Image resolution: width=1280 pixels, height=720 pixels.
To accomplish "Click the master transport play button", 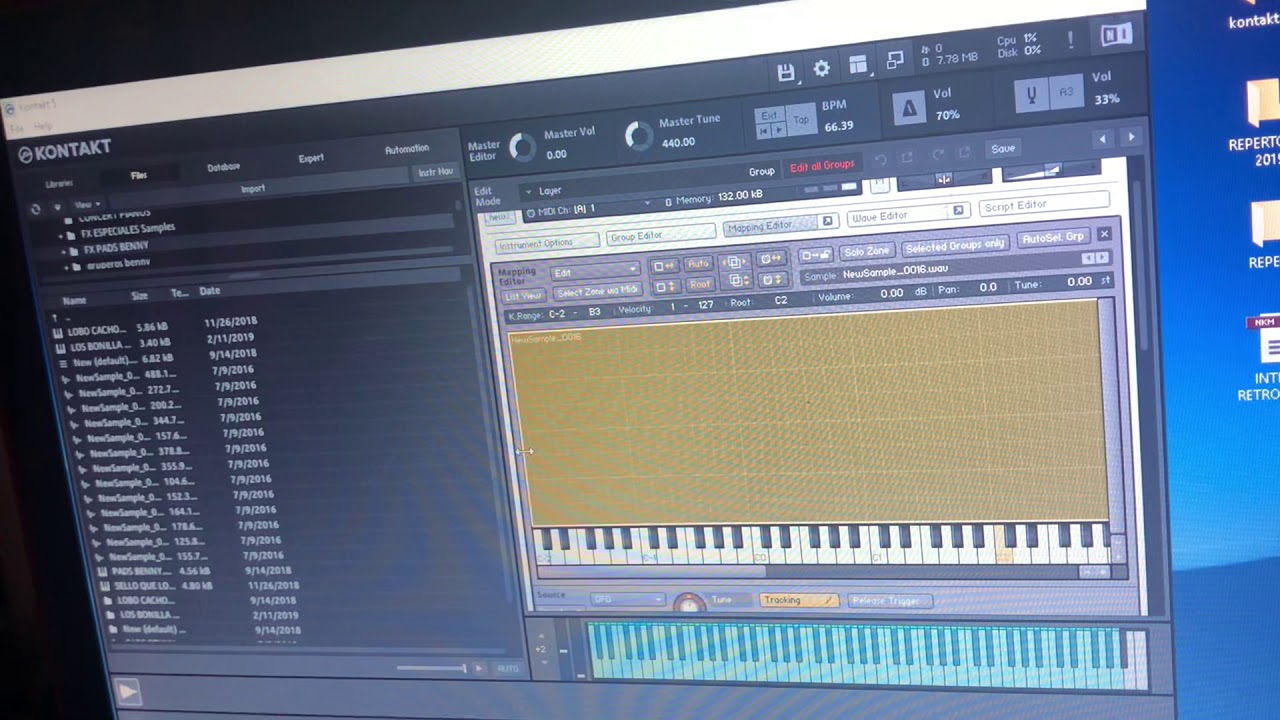I will pos(777,131).
